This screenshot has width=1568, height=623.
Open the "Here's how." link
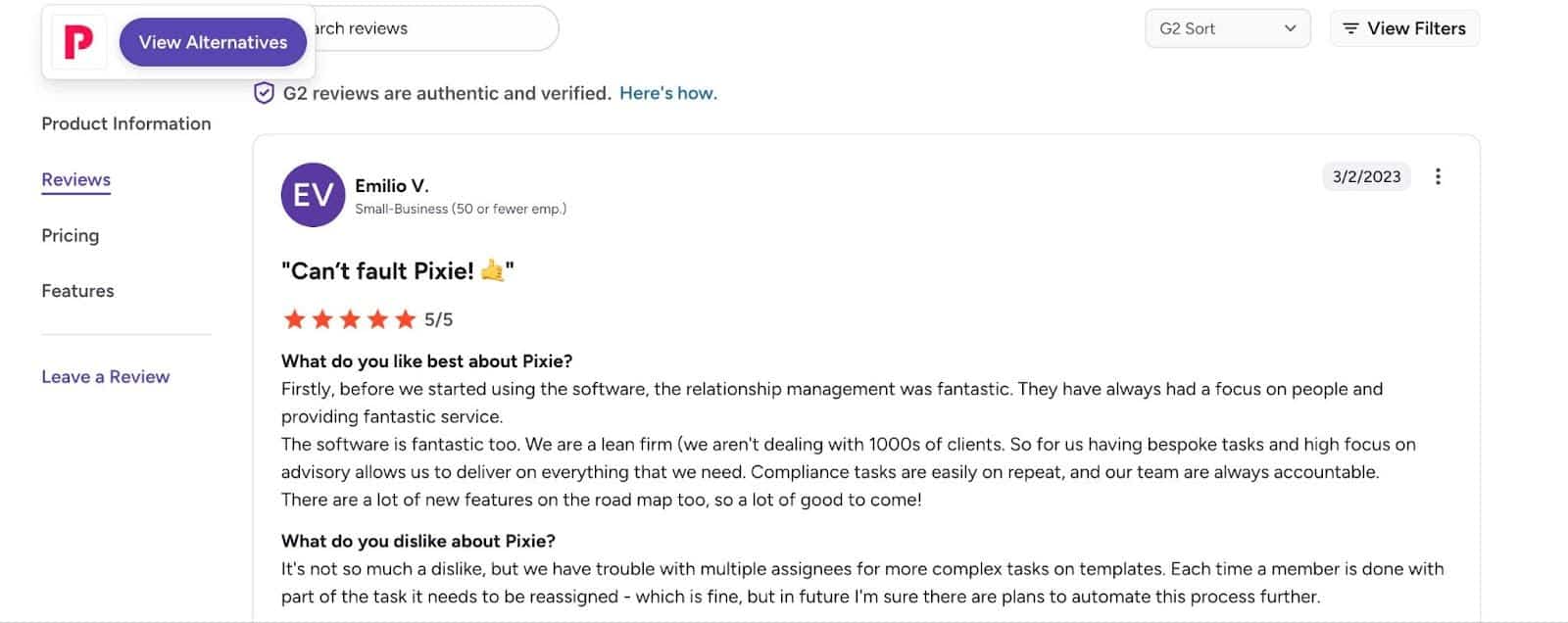pos(668,92)
